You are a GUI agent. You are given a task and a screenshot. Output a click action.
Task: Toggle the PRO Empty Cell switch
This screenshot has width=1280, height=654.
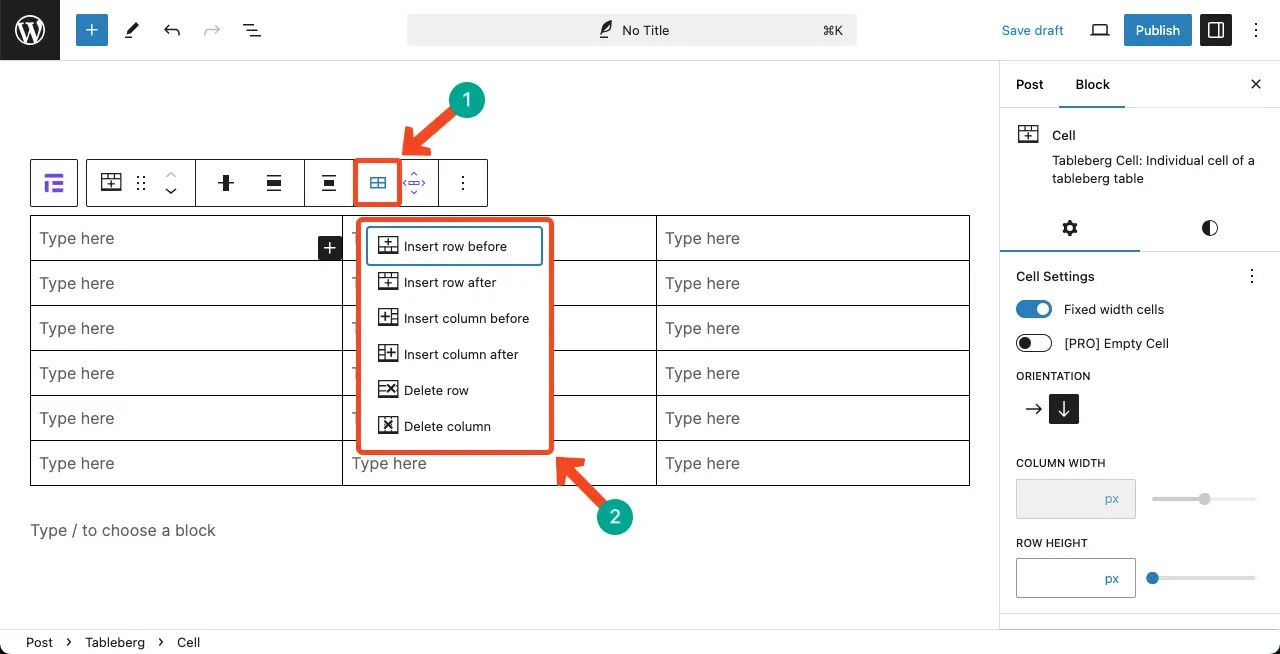click(1034, 343)
